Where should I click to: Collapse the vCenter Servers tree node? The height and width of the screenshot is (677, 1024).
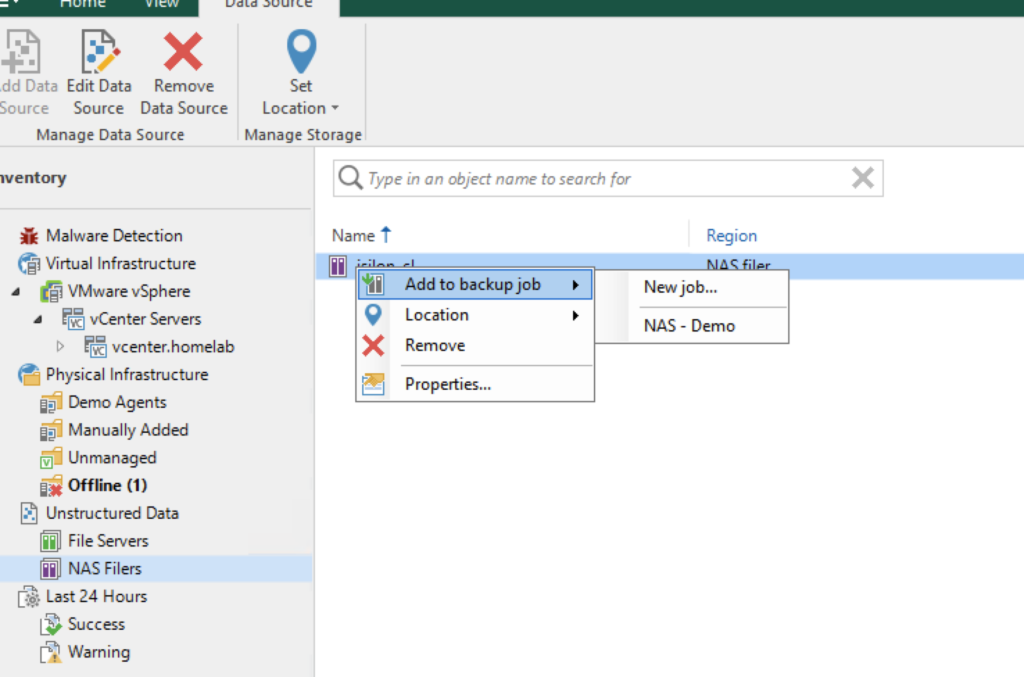(x=37, y=320)
